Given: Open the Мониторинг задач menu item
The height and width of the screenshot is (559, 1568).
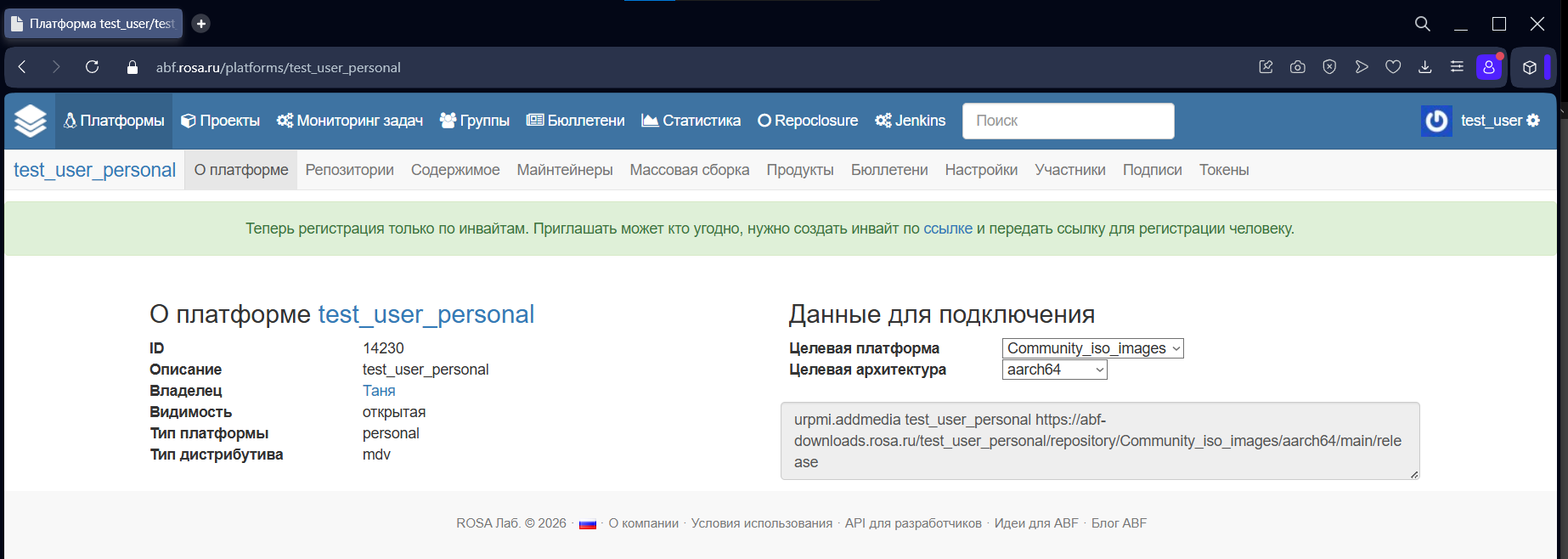Looking at the screenshot, I should (350, 121).
